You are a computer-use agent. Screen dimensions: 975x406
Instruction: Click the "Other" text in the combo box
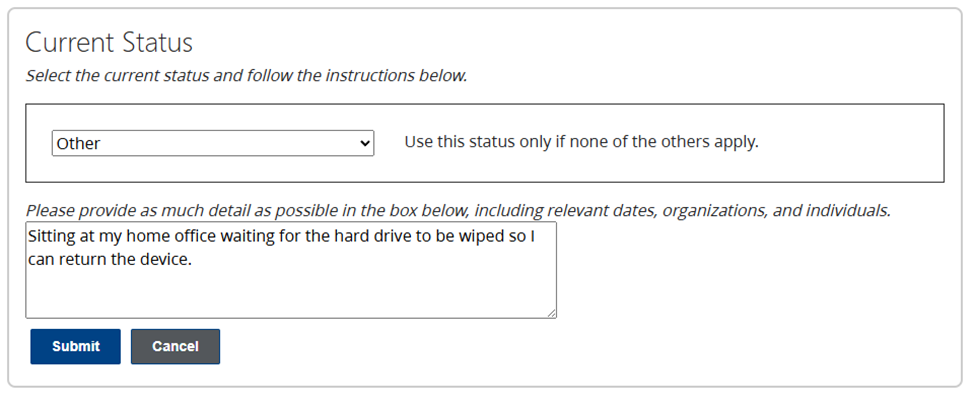pyautogui.click(x=79, y=144)
